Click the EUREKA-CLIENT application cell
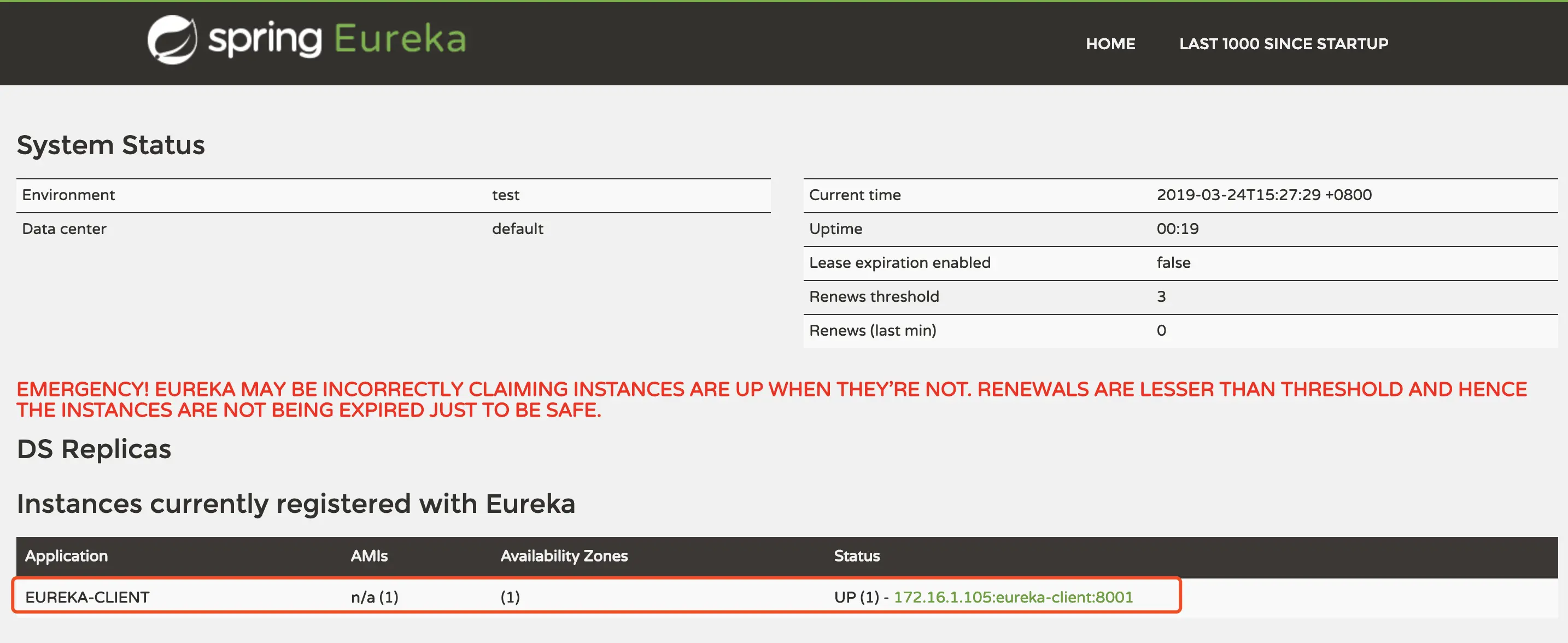 (87, 597)
